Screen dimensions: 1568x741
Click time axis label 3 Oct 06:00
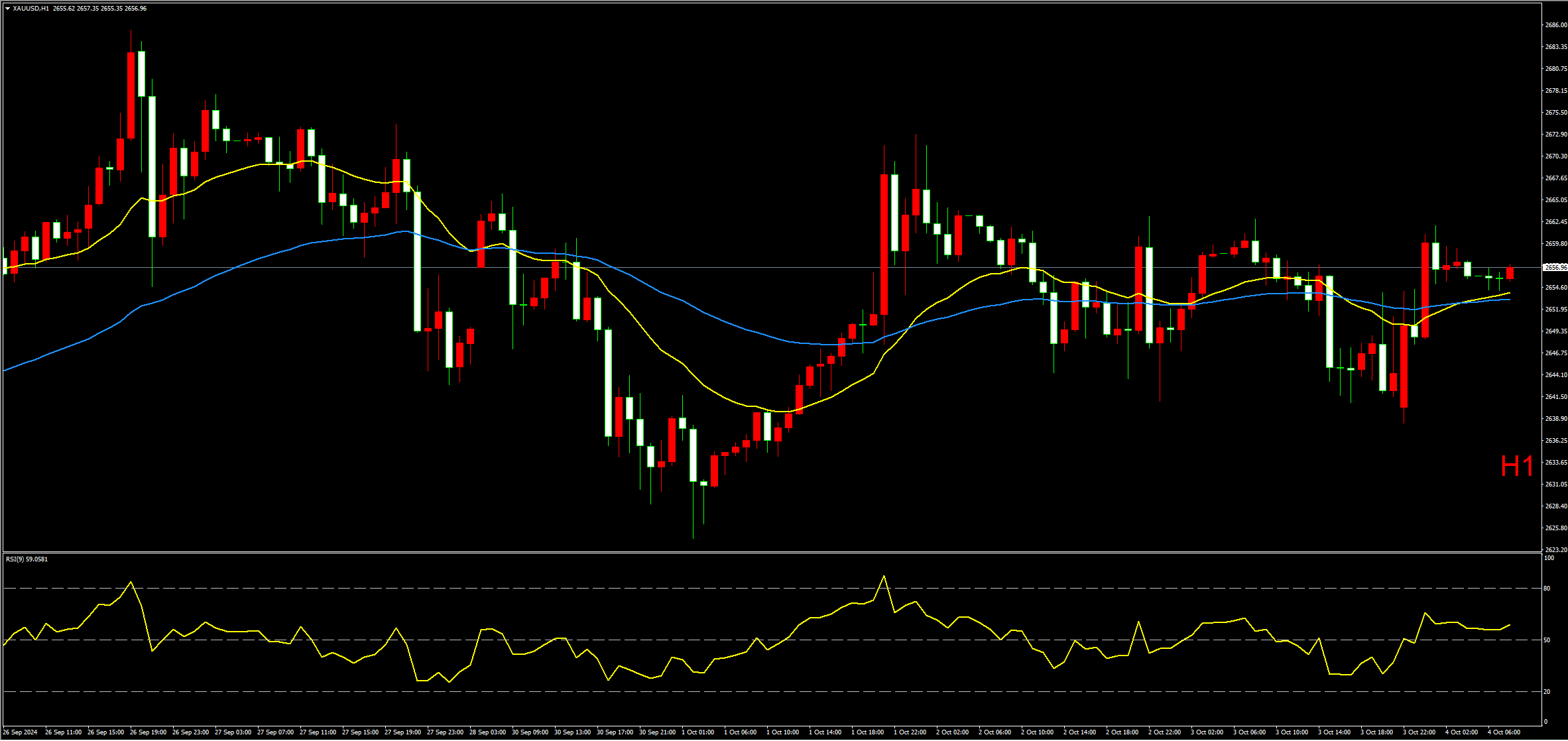1250,732
